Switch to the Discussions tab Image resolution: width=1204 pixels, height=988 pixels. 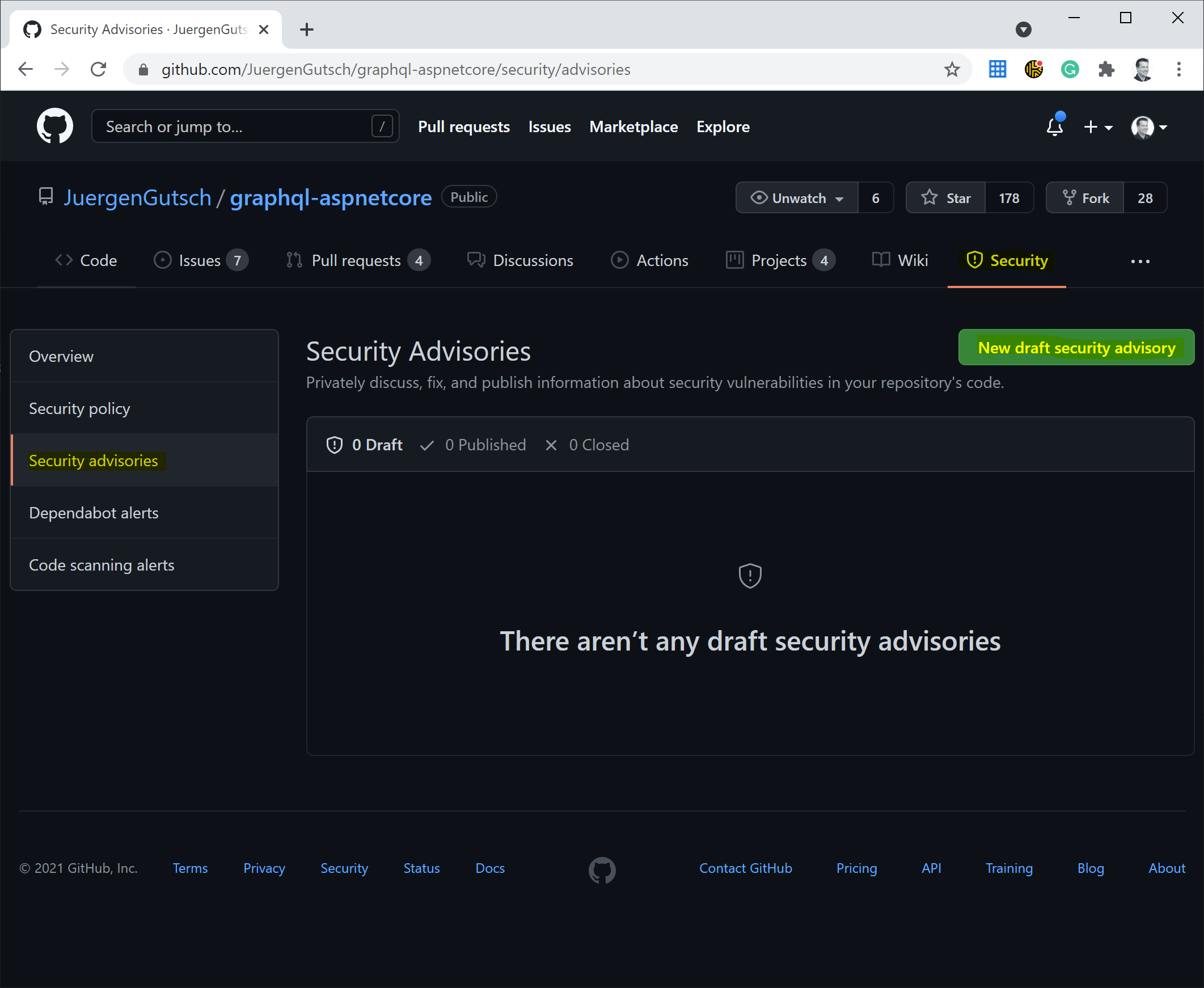(x=520, y=261)
